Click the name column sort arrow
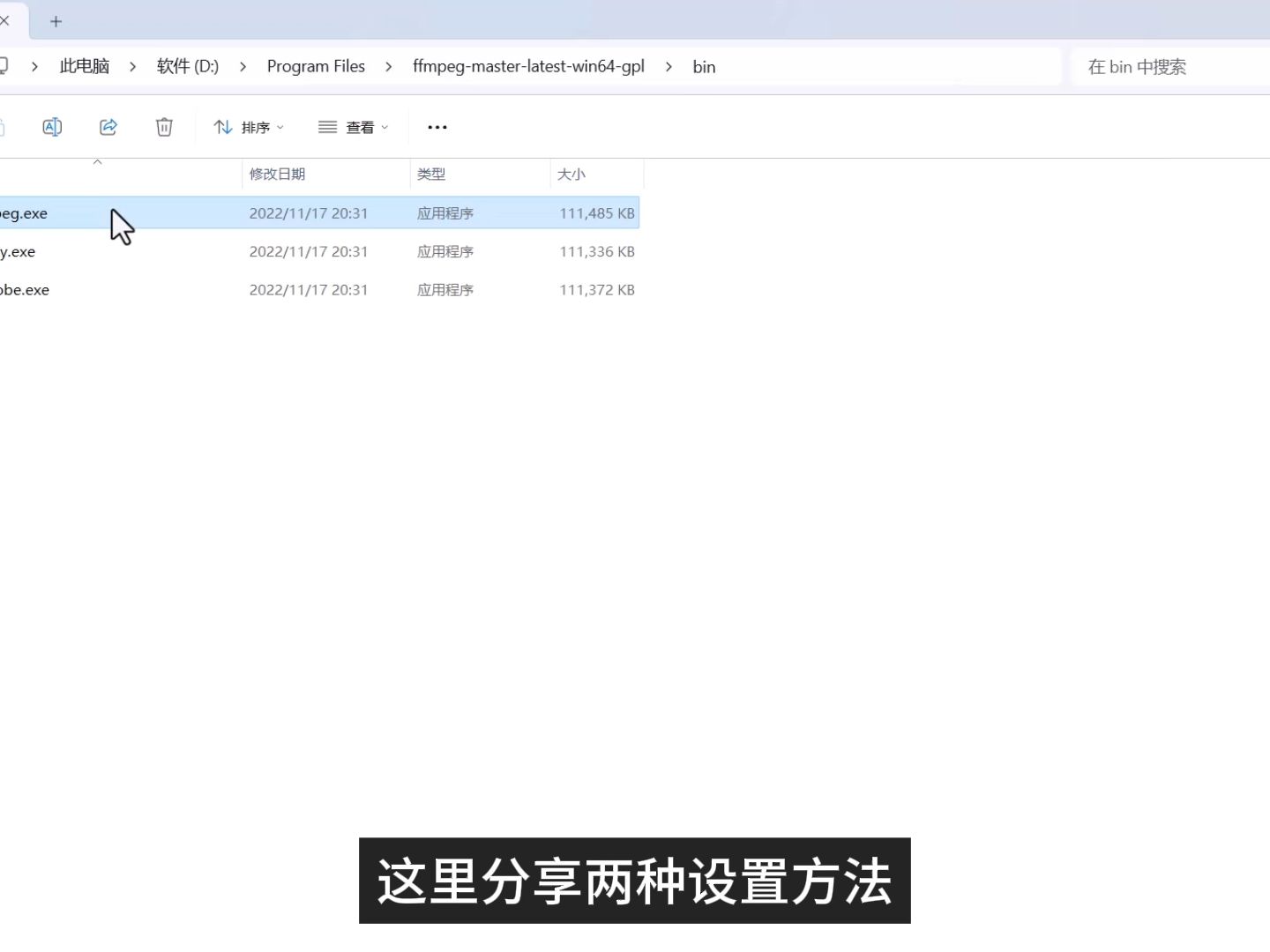 (x=98, y=162)
